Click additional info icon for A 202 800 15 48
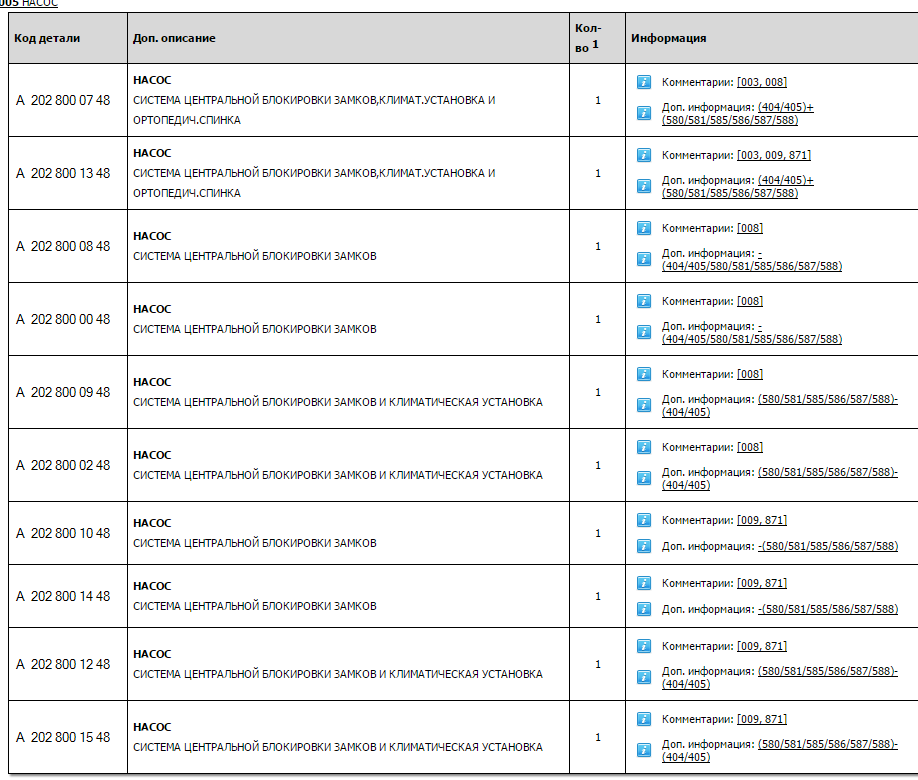 tap(643, 750)
